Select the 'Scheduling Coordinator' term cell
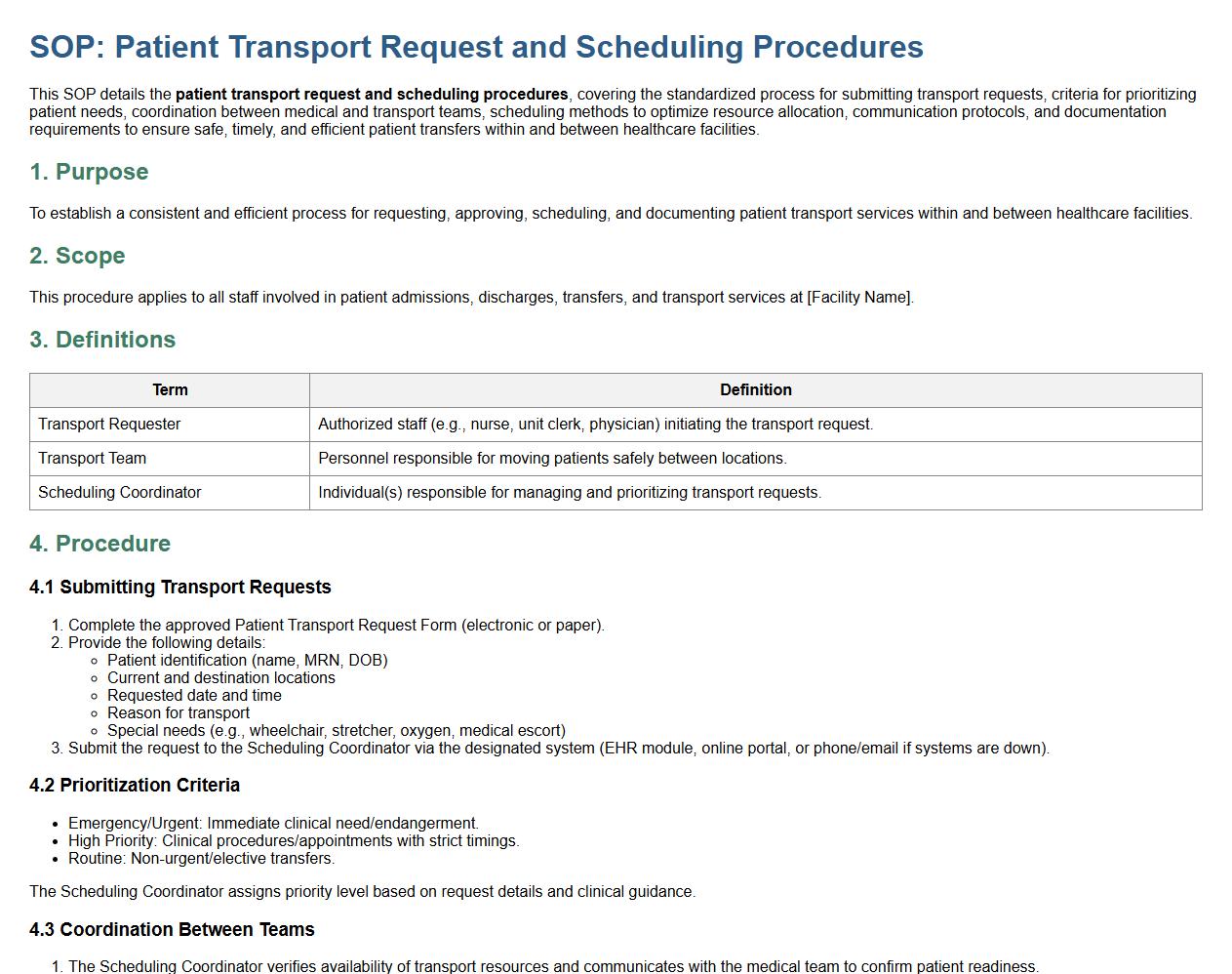The height and width of the screenshot is (974, 1232). pos(119,492)
